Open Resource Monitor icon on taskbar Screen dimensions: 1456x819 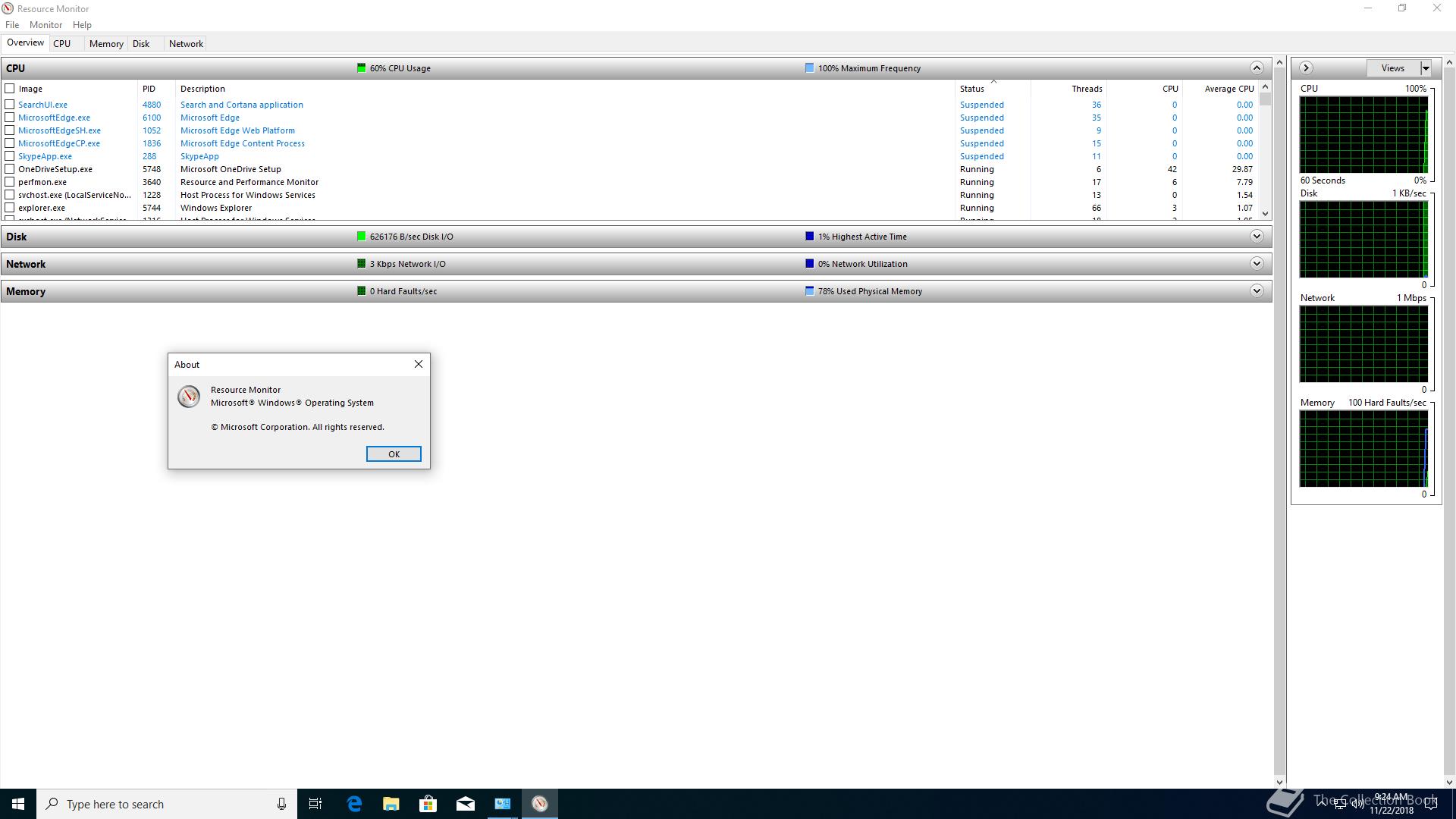[x=540, y=804]
